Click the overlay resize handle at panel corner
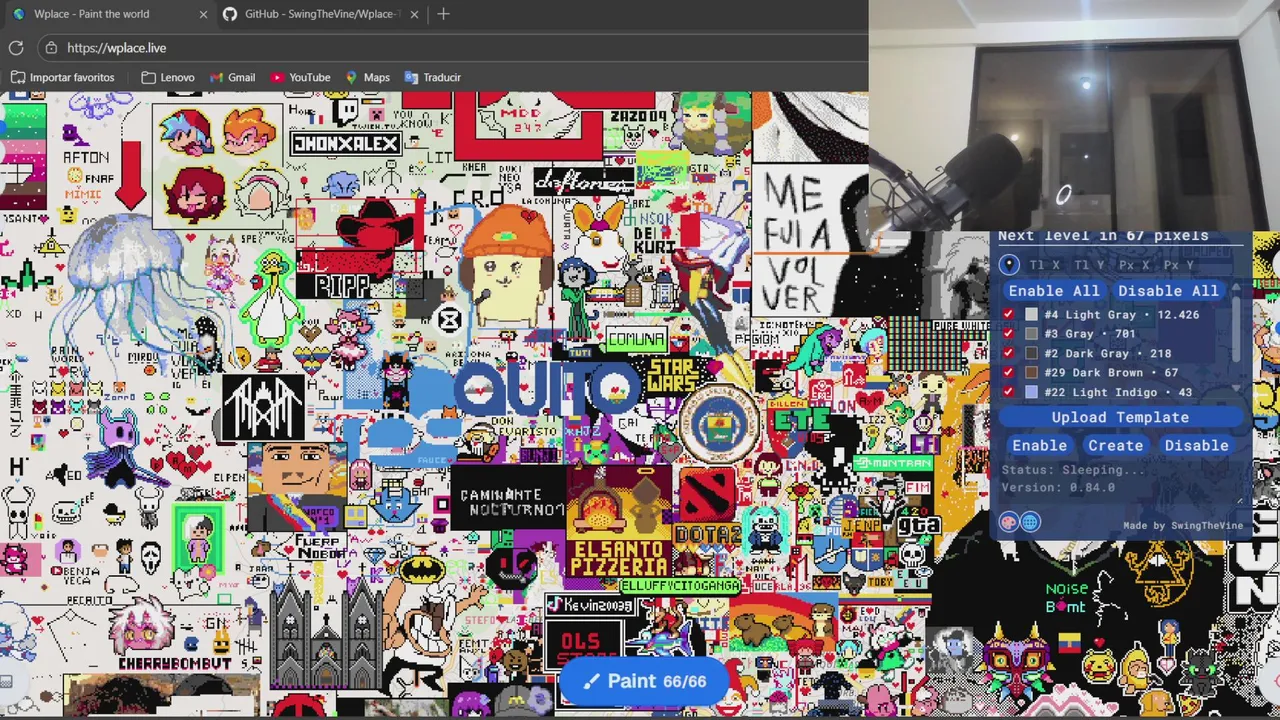 click(1240, 500)
